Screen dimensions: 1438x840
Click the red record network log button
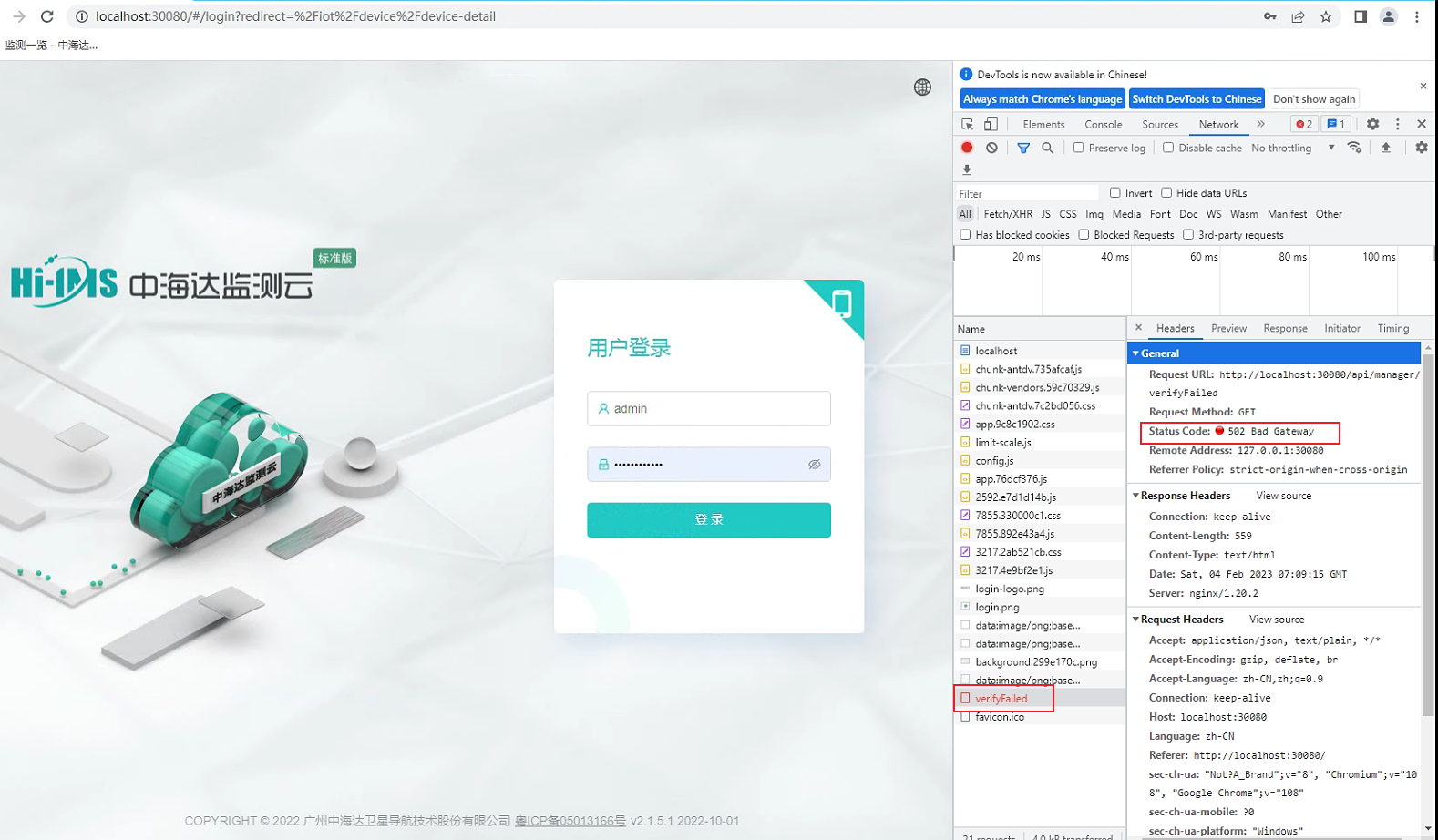point(967,148)
